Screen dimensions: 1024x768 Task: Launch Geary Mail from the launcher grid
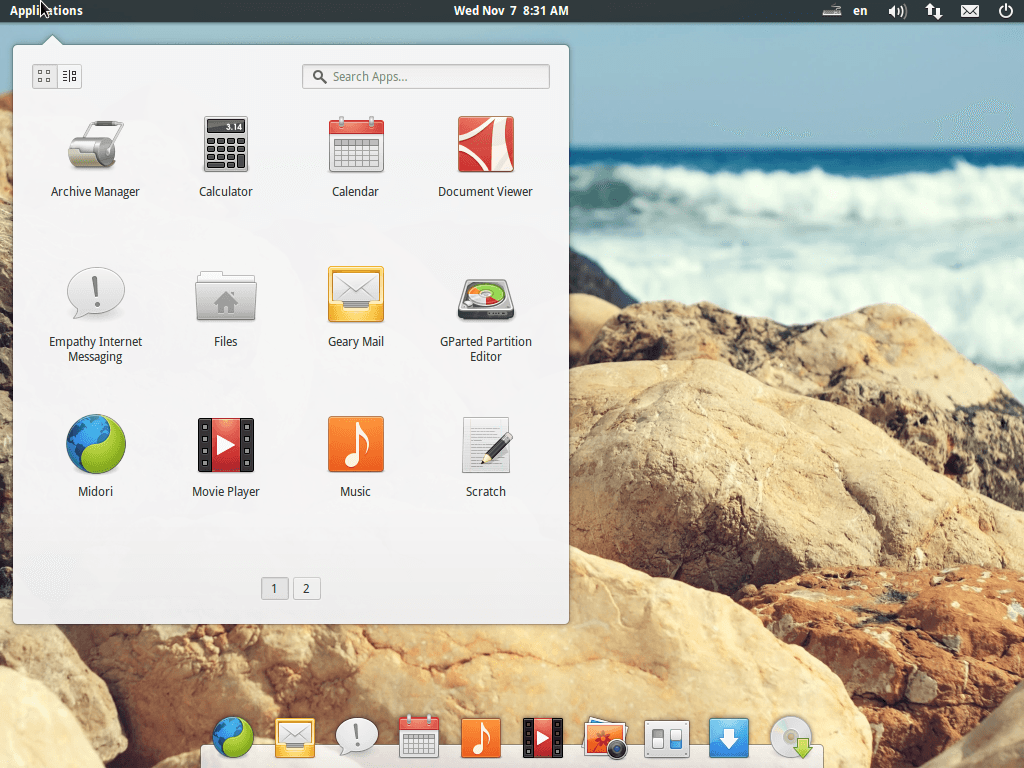[x=355, y=308]
